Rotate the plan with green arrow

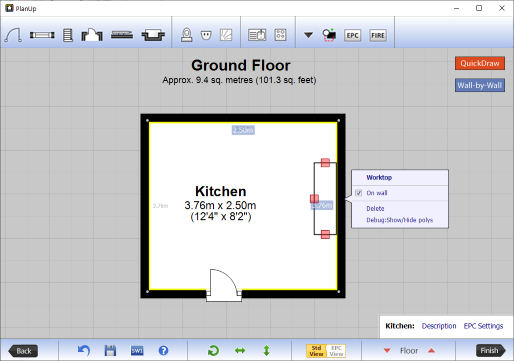213,351
